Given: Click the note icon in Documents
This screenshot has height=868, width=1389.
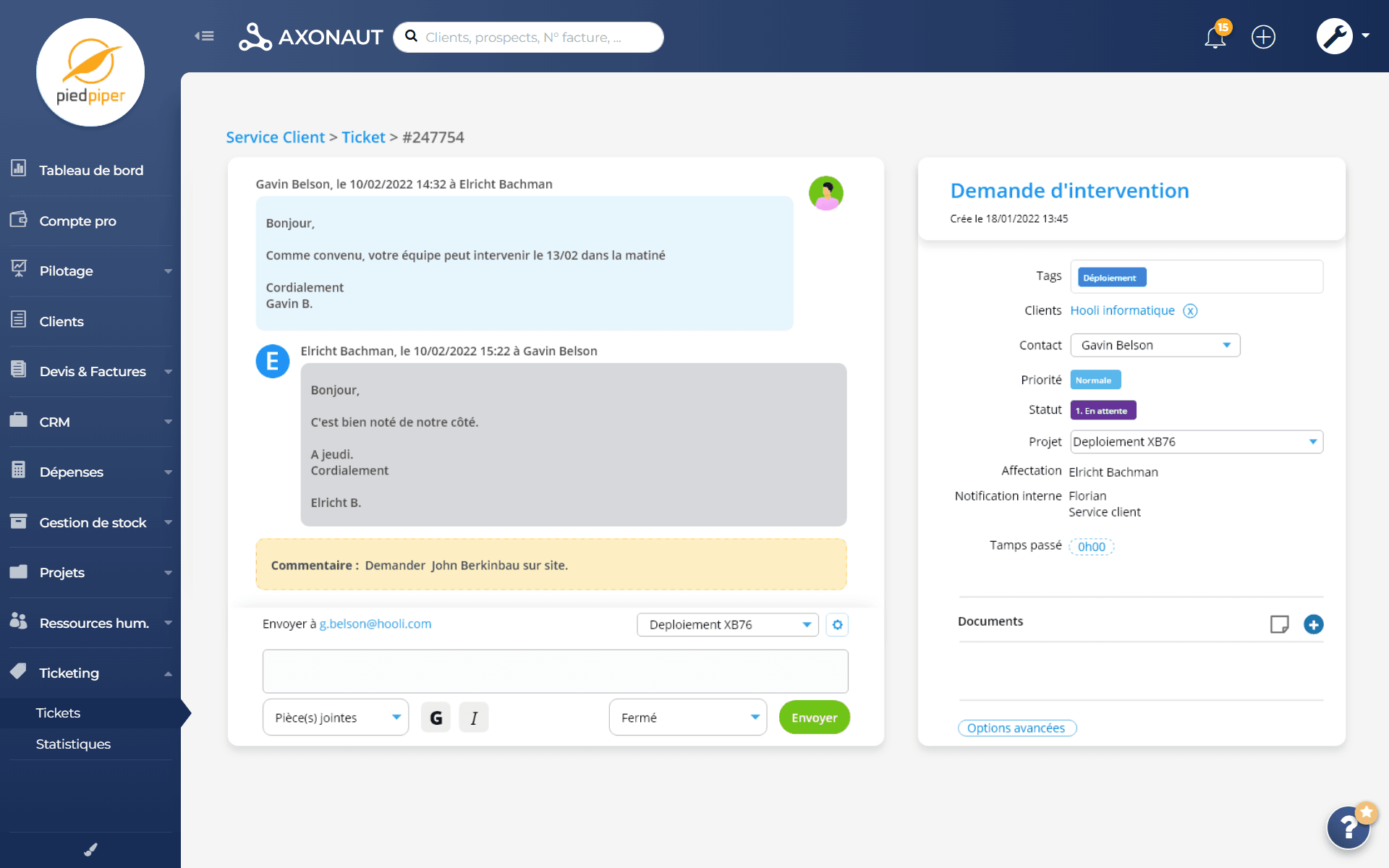Looking at the screenshot, I should pos(1279,624).
